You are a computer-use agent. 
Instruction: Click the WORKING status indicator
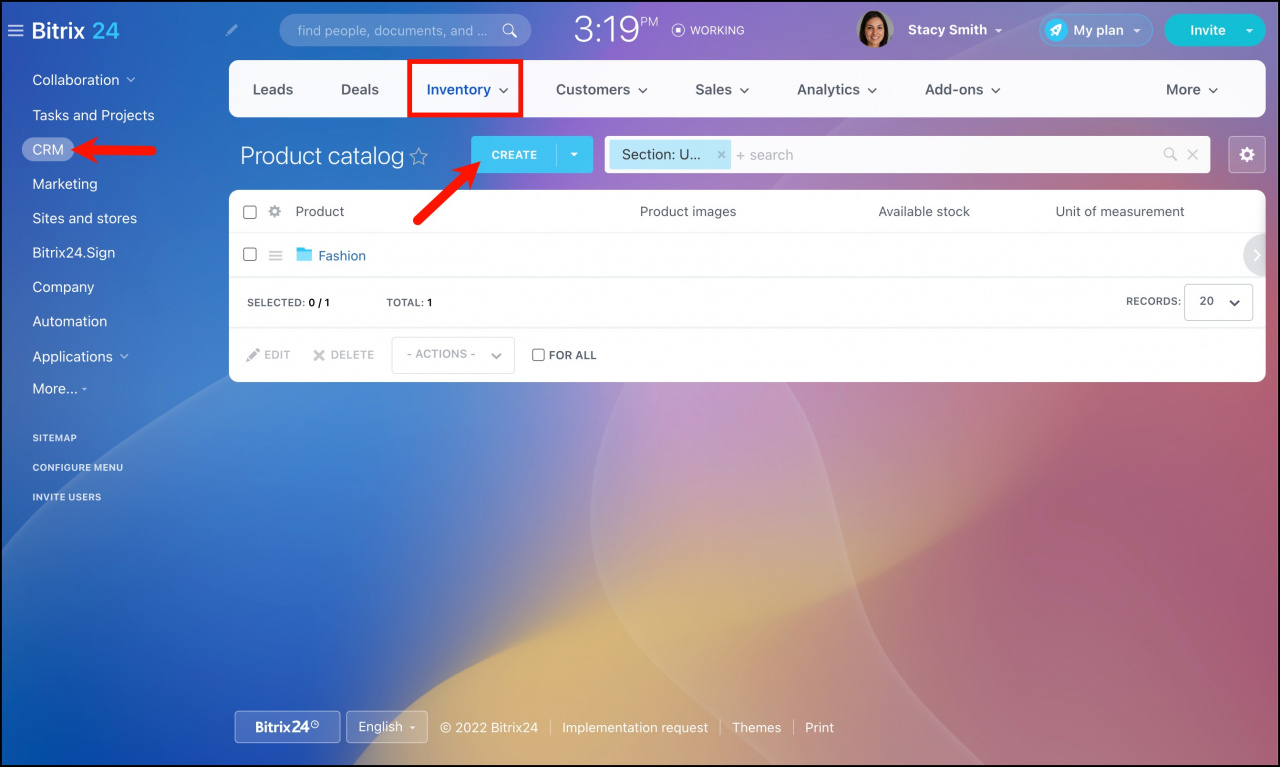coord(708,31)
